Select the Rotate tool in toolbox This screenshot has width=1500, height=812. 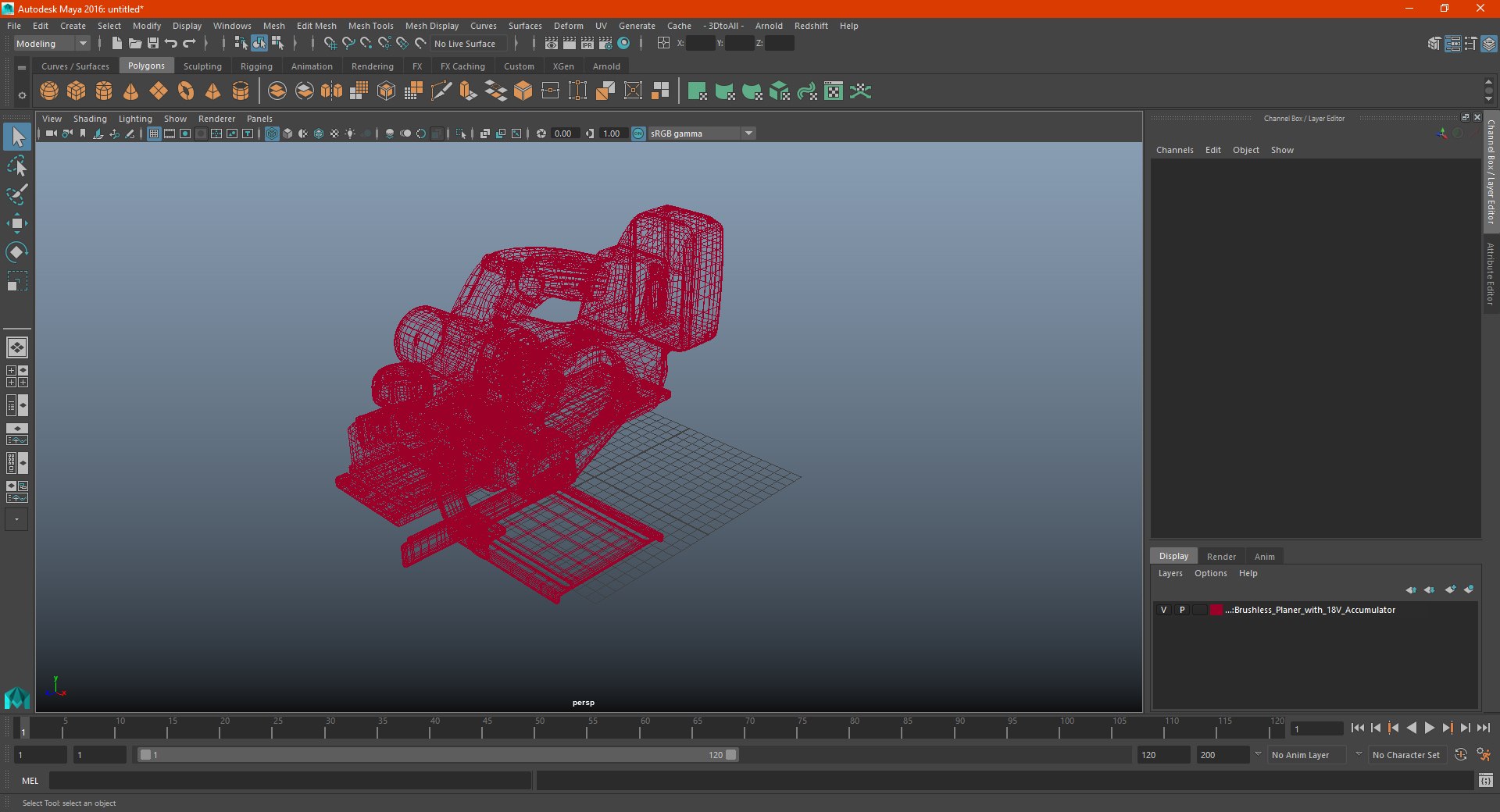point(17,252)
